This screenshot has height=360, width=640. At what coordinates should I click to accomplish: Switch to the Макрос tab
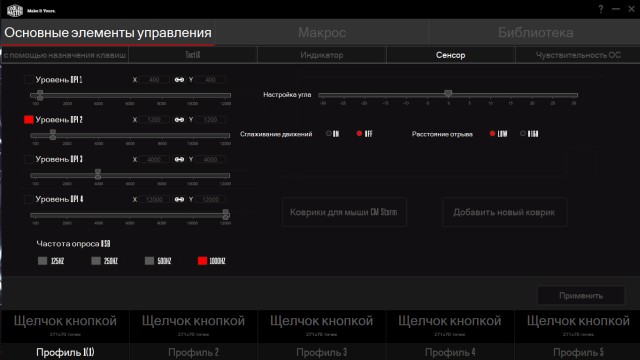coord(322,32)
